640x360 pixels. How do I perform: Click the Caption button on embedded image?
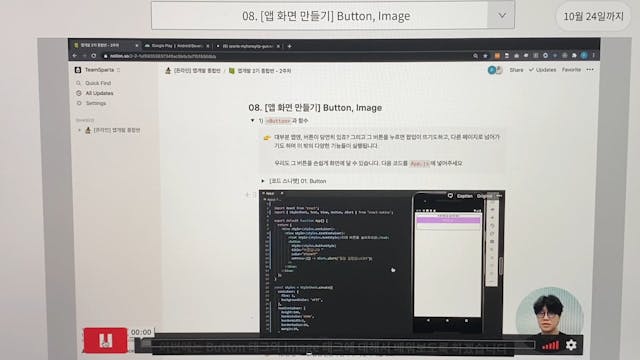tap(464, 196)
